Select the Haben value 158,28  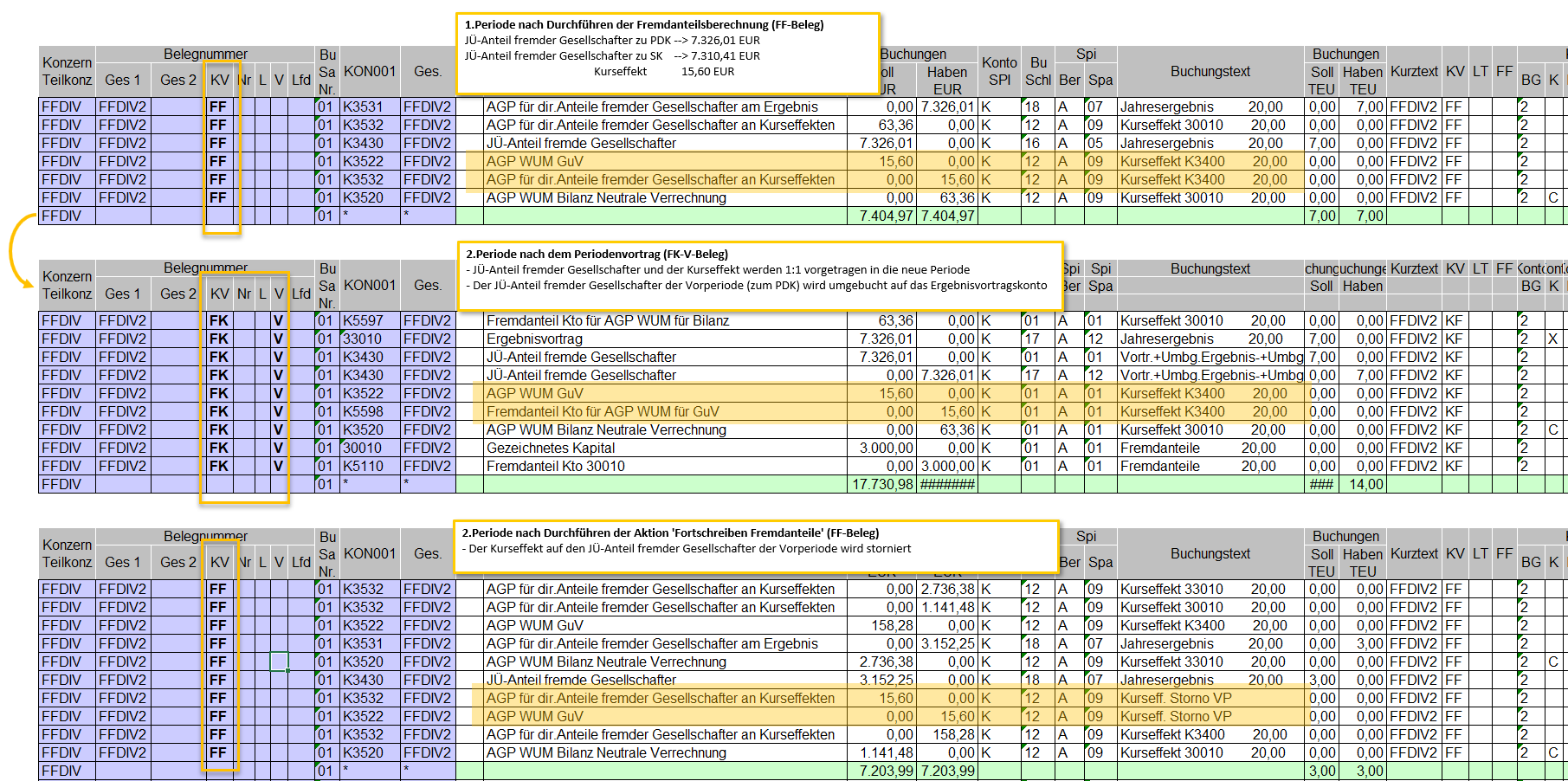947,734
